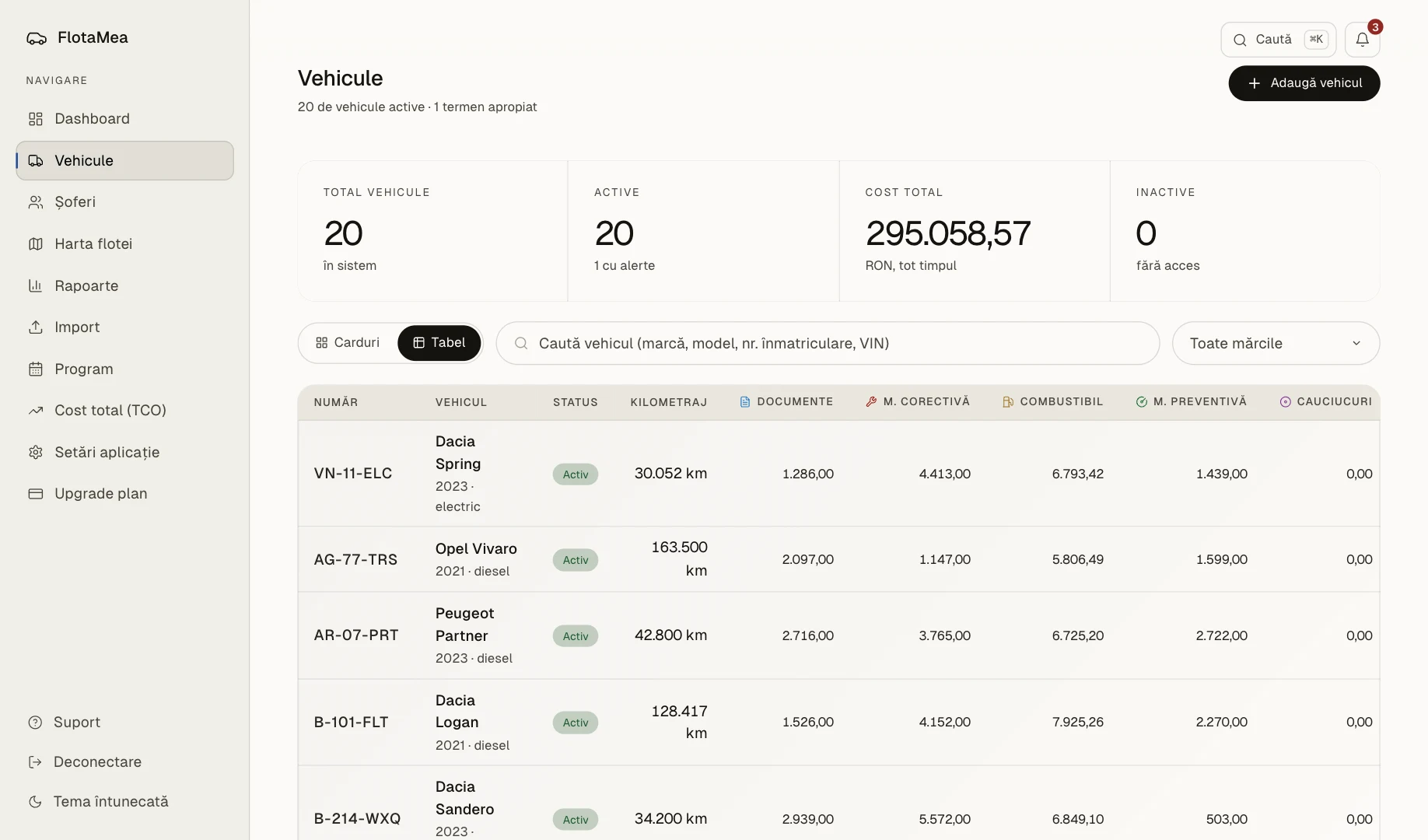This screenshot has width=1428, height=840.
Task: Open the Caută global search button
Action: click(1278, 40)
